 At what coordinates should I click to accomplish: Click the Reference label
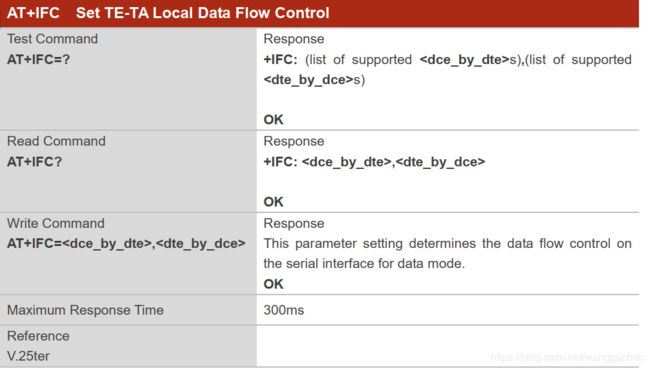[x=38, y=336]
